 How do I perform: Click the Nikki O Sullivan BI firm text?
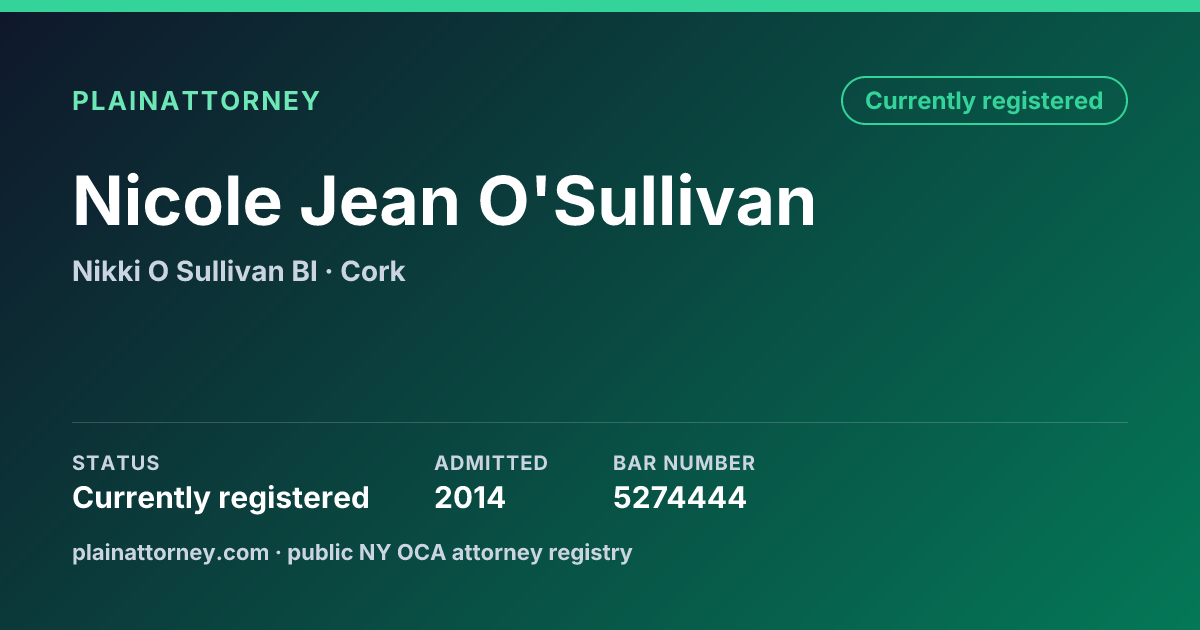coord(195,271)
